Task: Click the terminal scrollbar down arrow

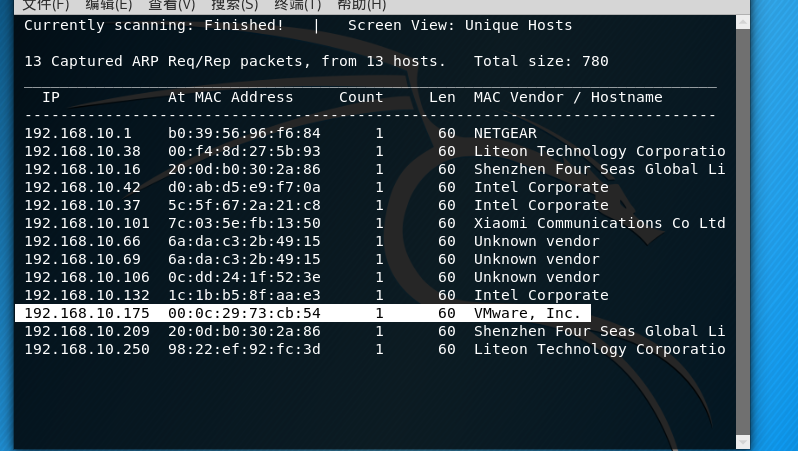Action: pos(743,442)
